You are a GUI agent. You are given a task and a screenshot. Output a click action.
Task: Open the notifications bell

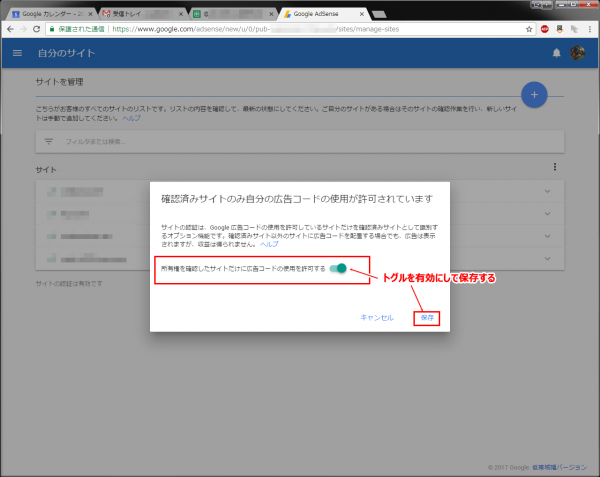[556, 52]
